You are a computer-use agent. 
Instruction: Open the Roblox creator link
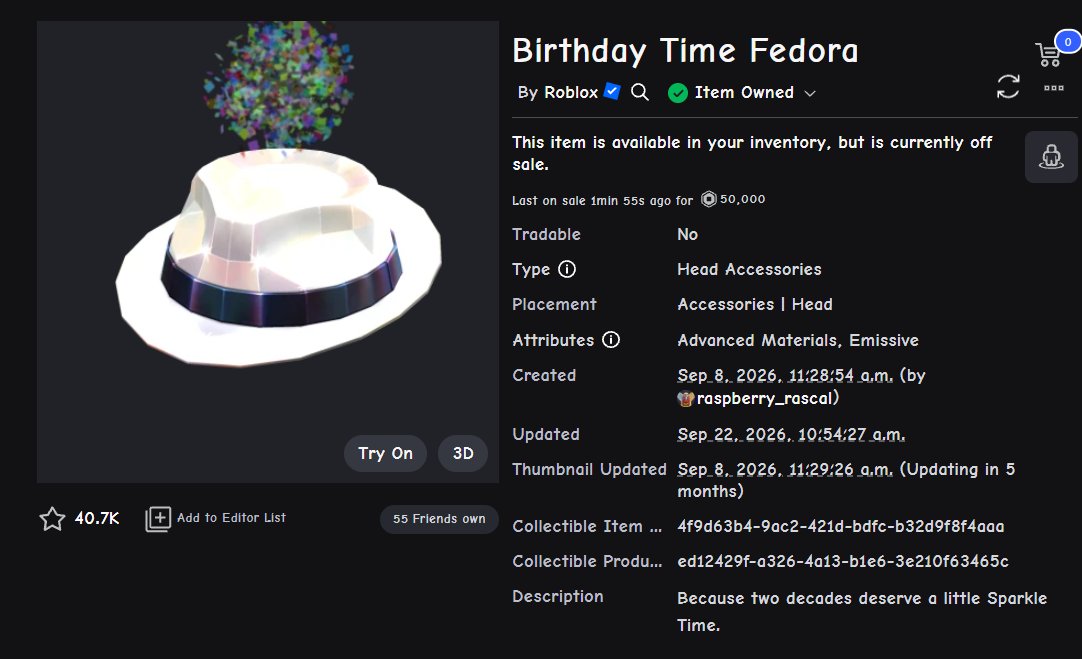click(x=571, y=92)
